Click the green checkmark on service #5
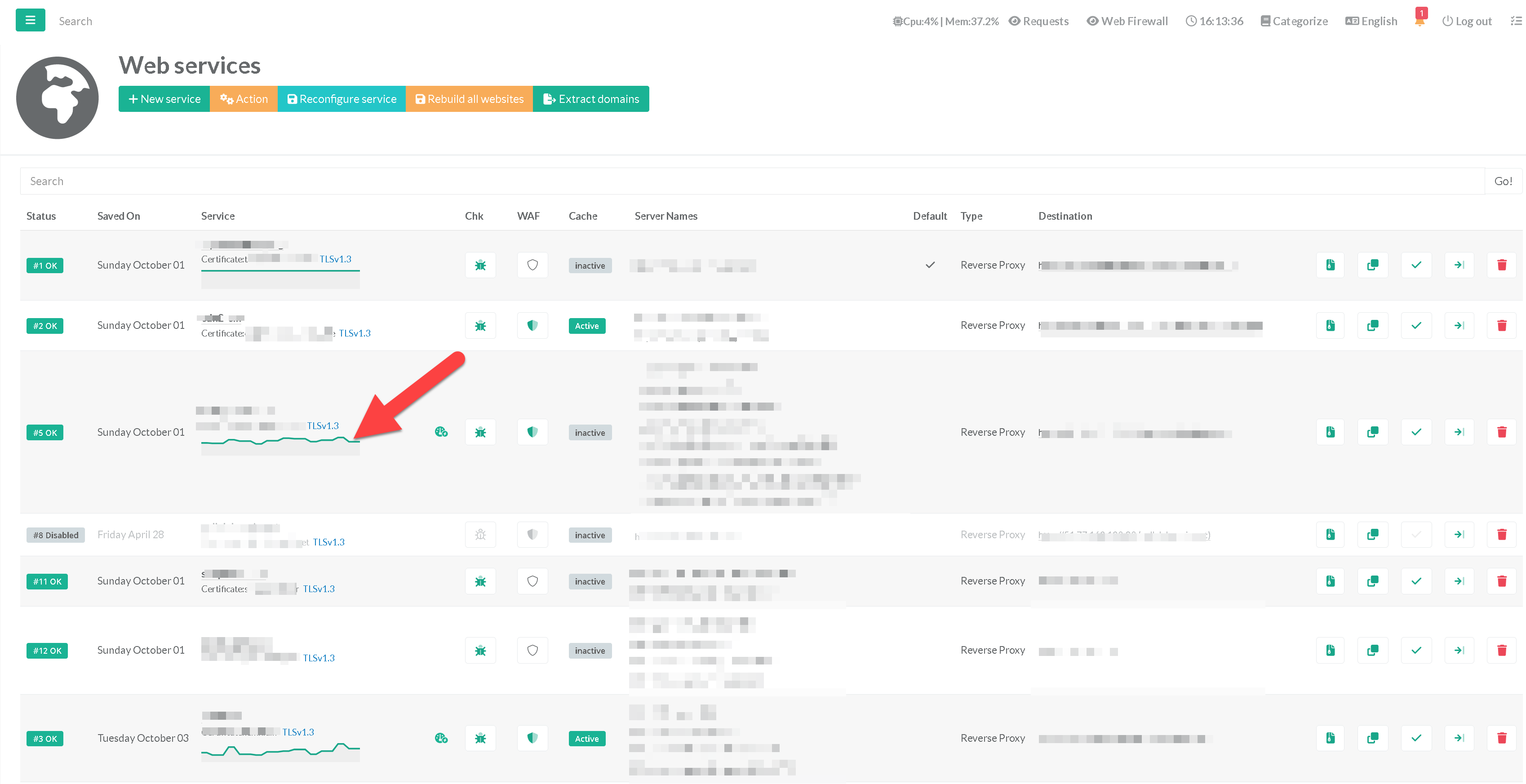 coord(1416,432)
